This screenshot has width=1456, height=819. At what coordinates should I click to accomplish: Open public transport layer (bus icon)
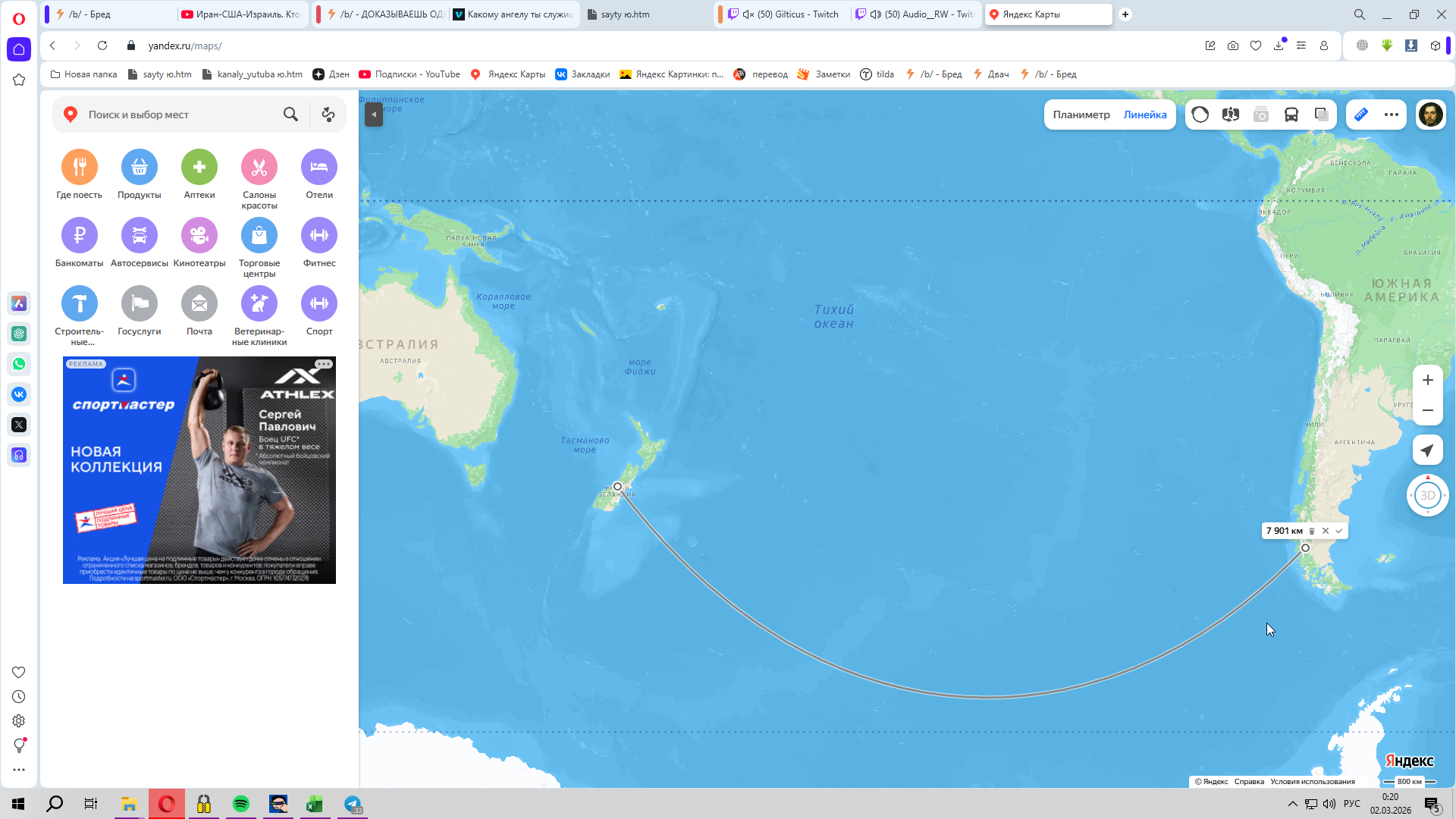coord(1291,115)
